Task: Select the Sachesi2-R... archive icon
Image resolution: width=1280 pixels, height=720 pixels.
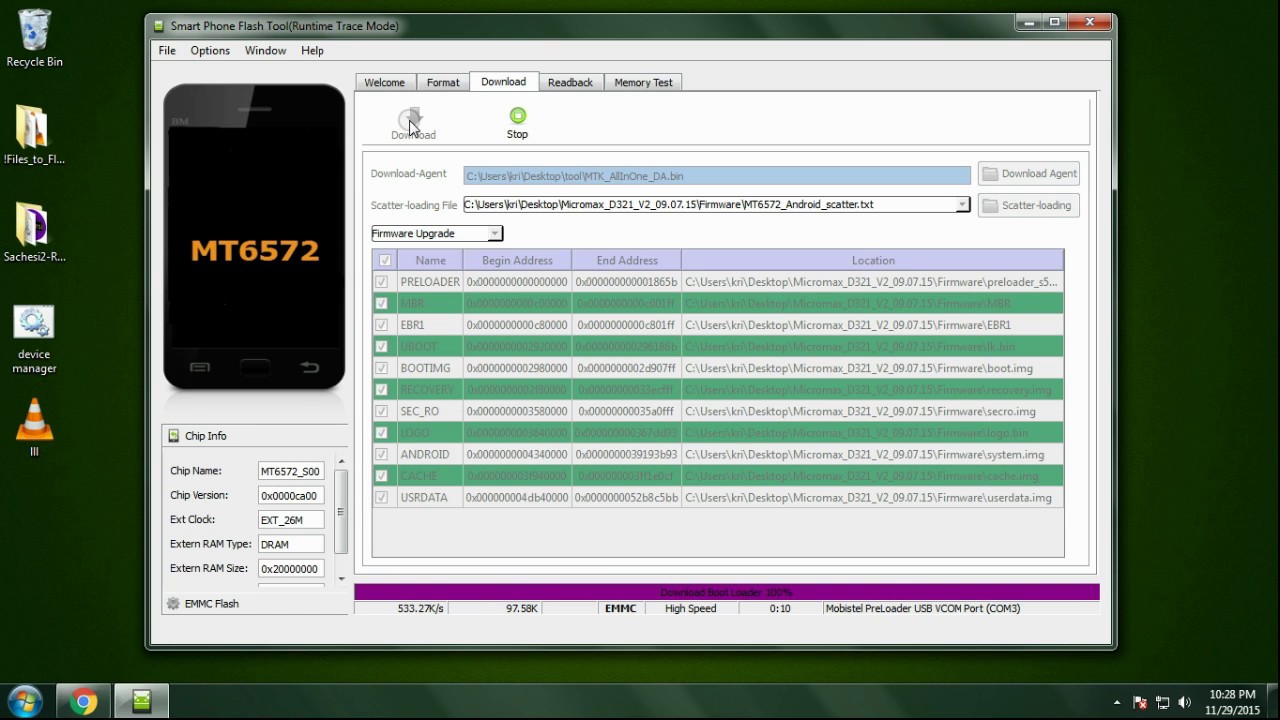Action: (32, 224)
